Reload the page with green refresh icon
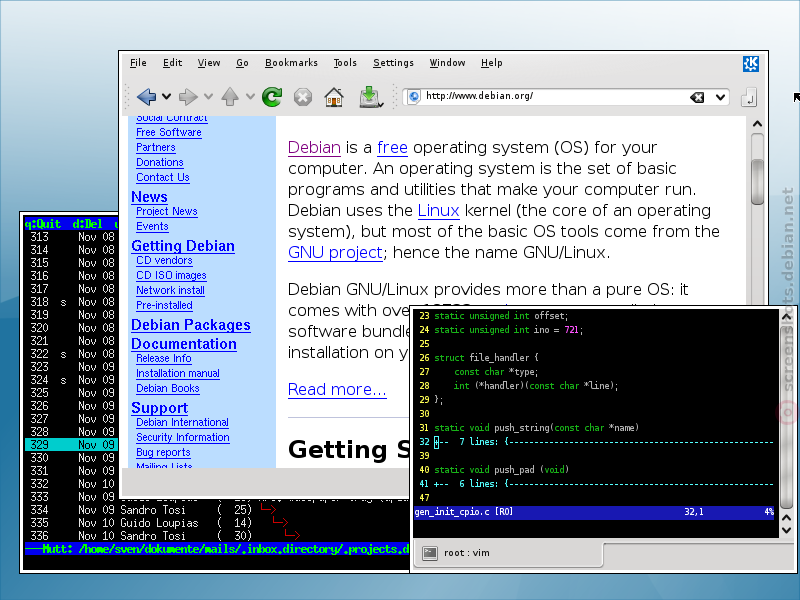The width and height of the screenshot is (800, 600). click(x=272, y=96)
